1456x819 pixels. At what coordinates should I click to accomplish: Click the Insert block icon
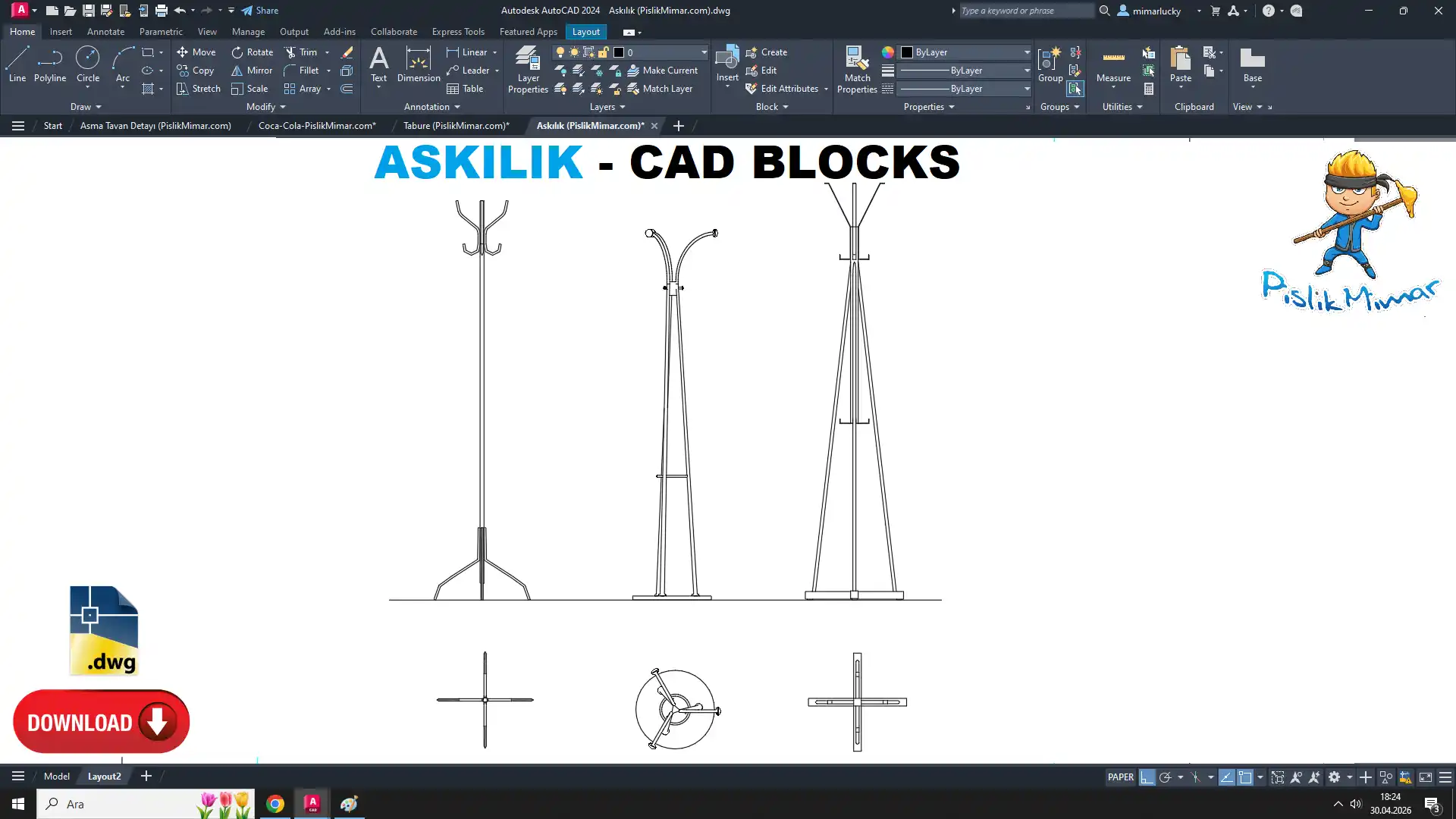727,59
